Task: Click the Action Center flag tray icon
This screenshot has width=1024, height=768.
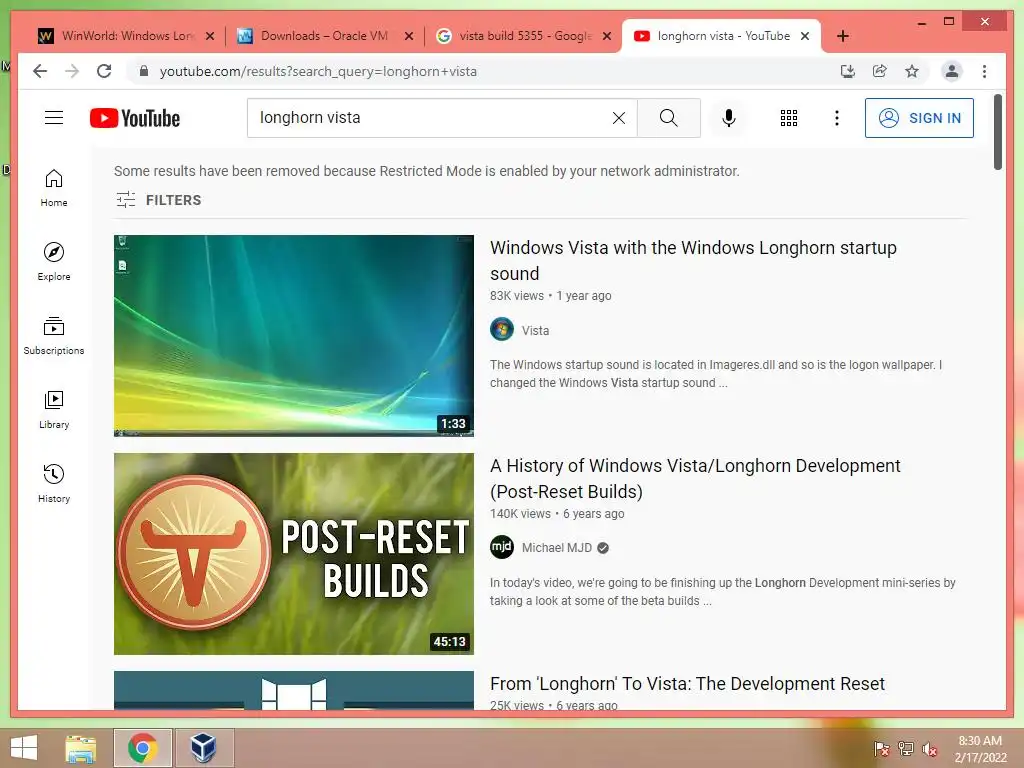Action: coord(881,748)
